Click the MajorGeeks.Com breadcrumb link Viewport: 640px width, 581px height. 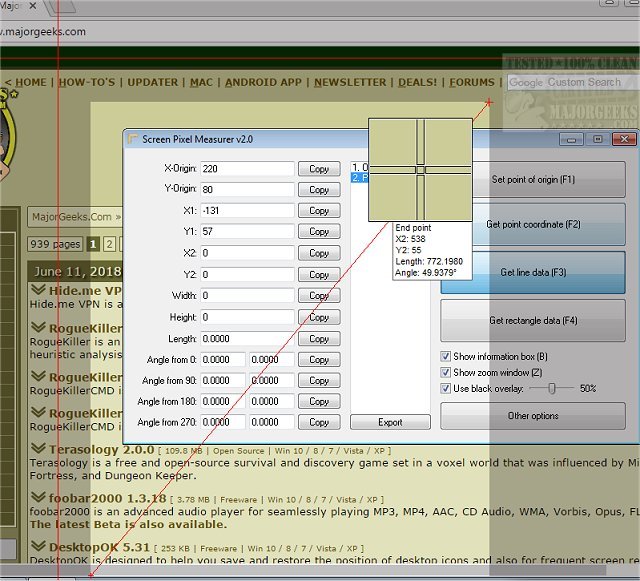tap(71, 216)
